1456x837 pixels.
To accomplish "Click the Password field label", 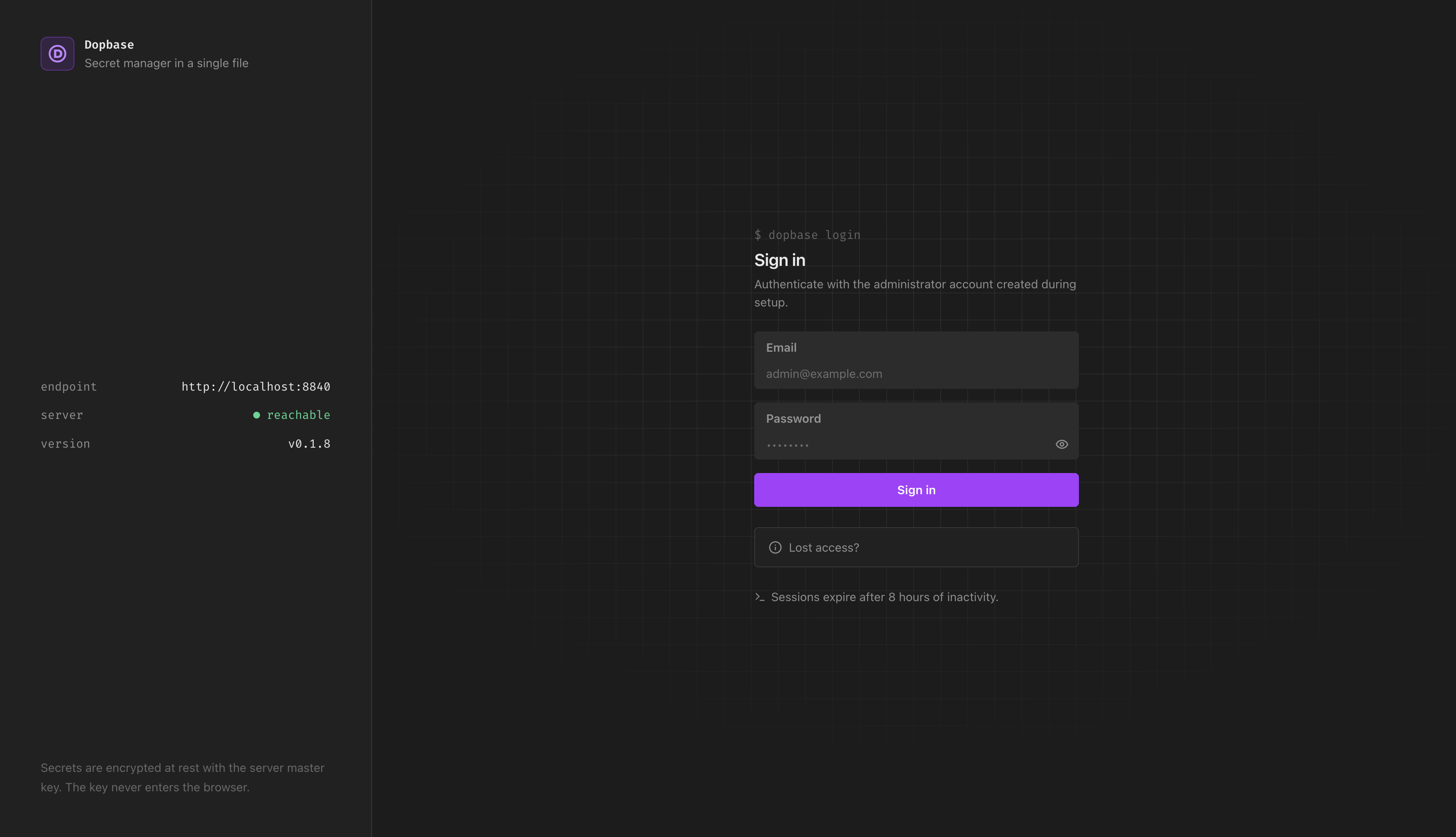I will [793, 419].
